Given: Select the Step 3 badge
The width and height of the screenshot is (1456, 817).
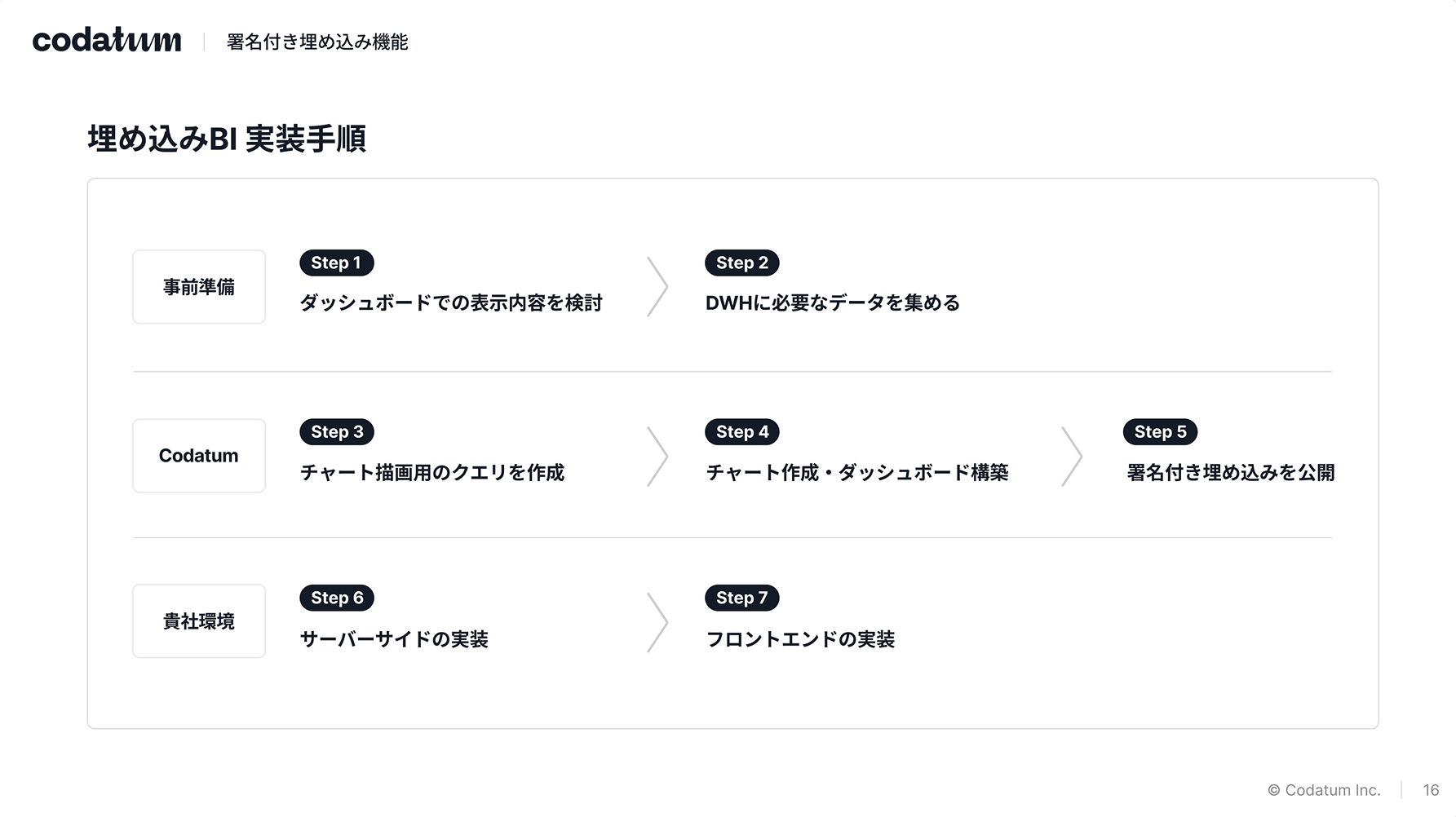Looking at the screenshot, I should (337, 432).
